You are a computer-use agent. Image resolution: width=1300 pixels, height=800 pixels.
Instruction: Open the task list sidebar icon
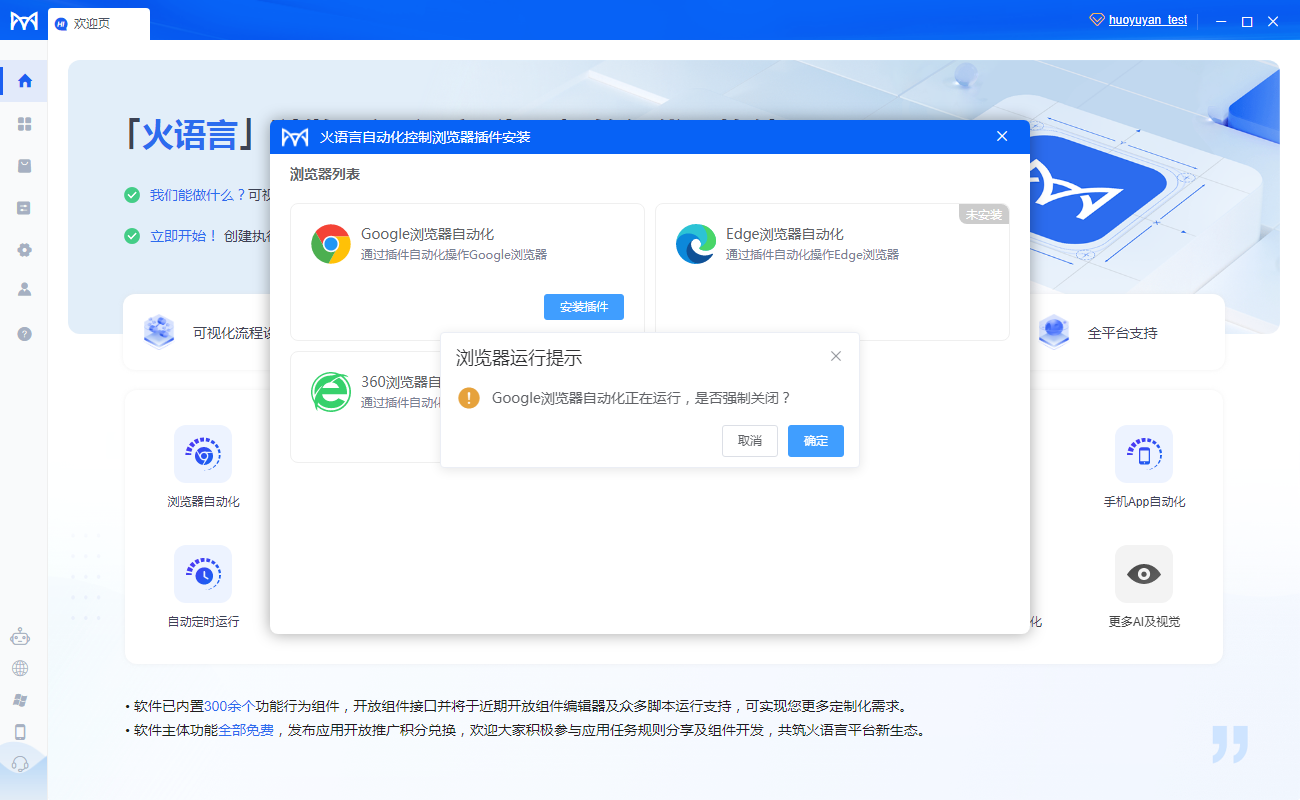[25, 208]
